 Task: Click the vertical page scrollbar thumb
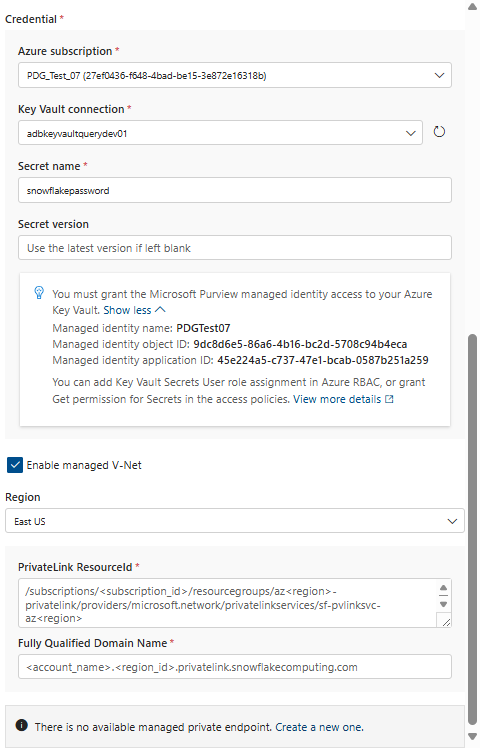pyautogui.click(x=472, y=530)
